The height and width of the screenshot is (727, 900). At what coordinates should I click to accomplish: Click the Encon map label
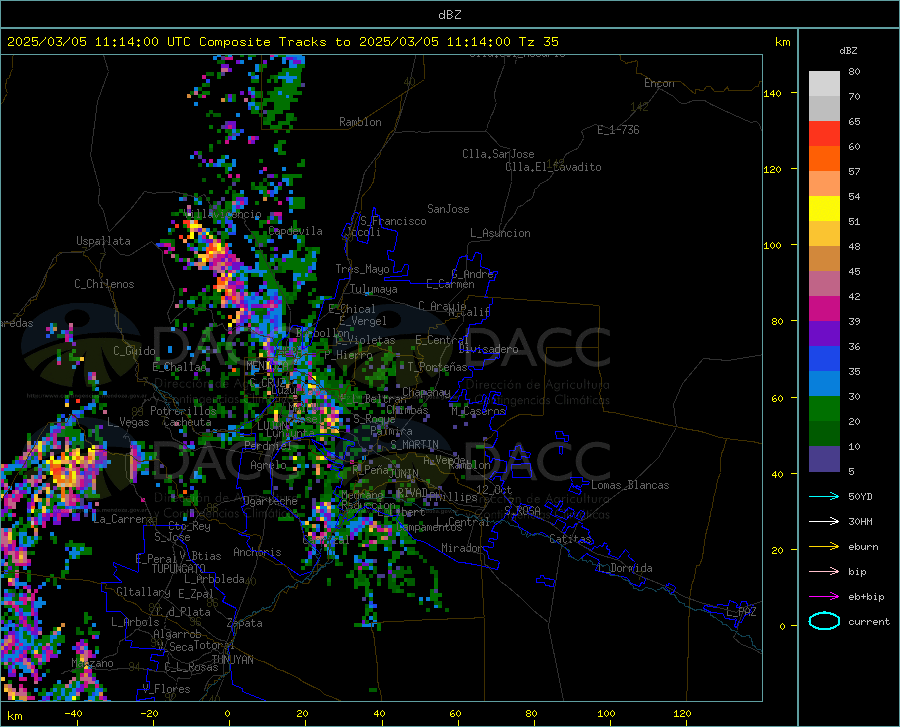[659, 83]
